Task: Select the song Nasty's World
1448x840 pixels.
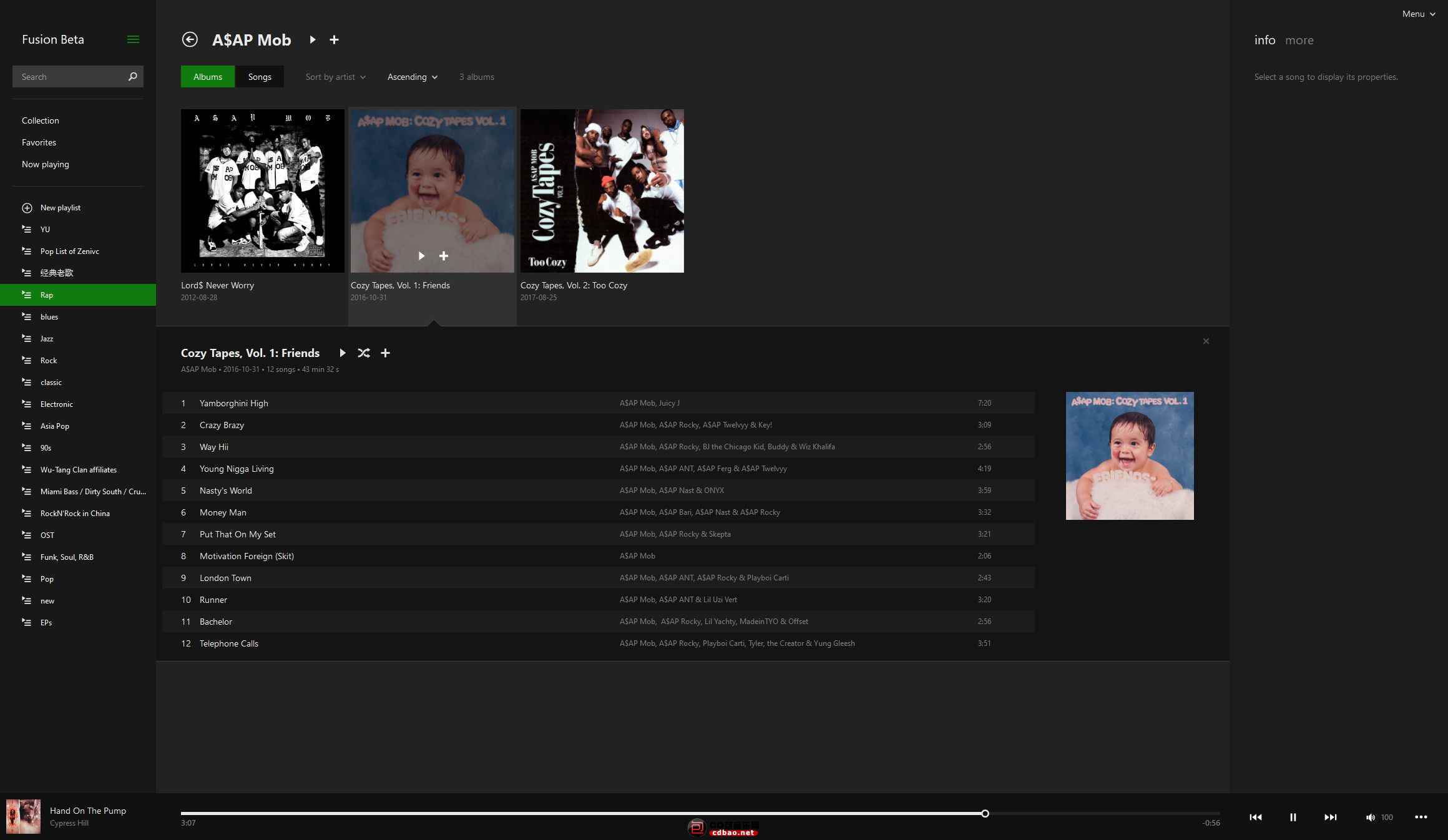Action: (599, 491)
